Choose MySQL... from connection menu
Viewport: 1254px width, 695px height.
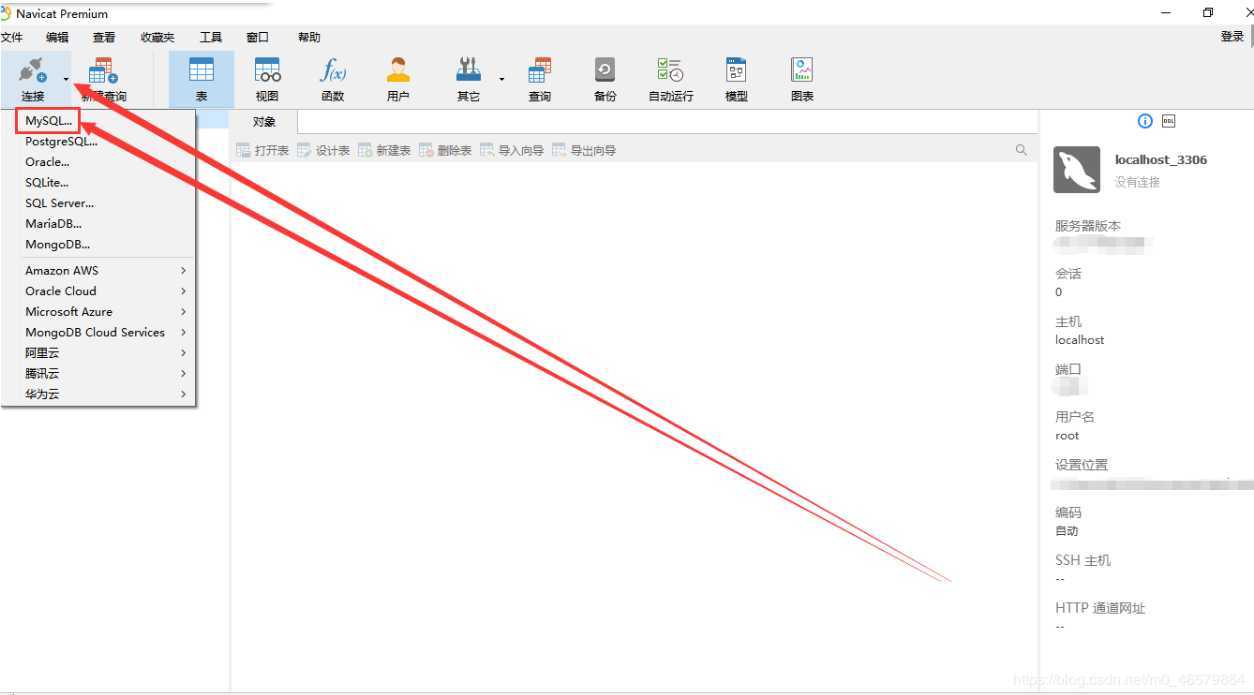point(48,120)
